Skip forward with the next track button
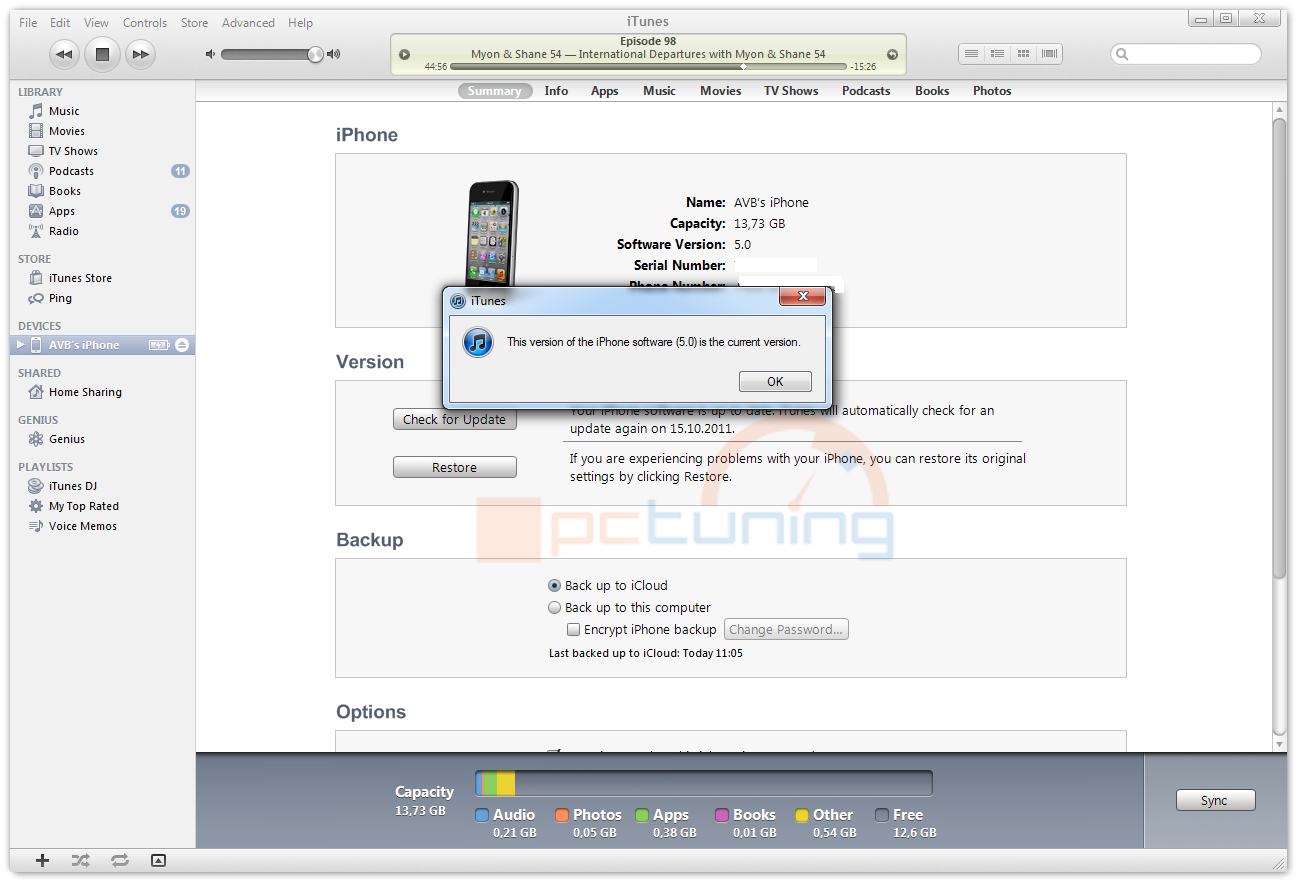Image resolution: width=1299 pixels, height=881 pixels. pos(140,54)
